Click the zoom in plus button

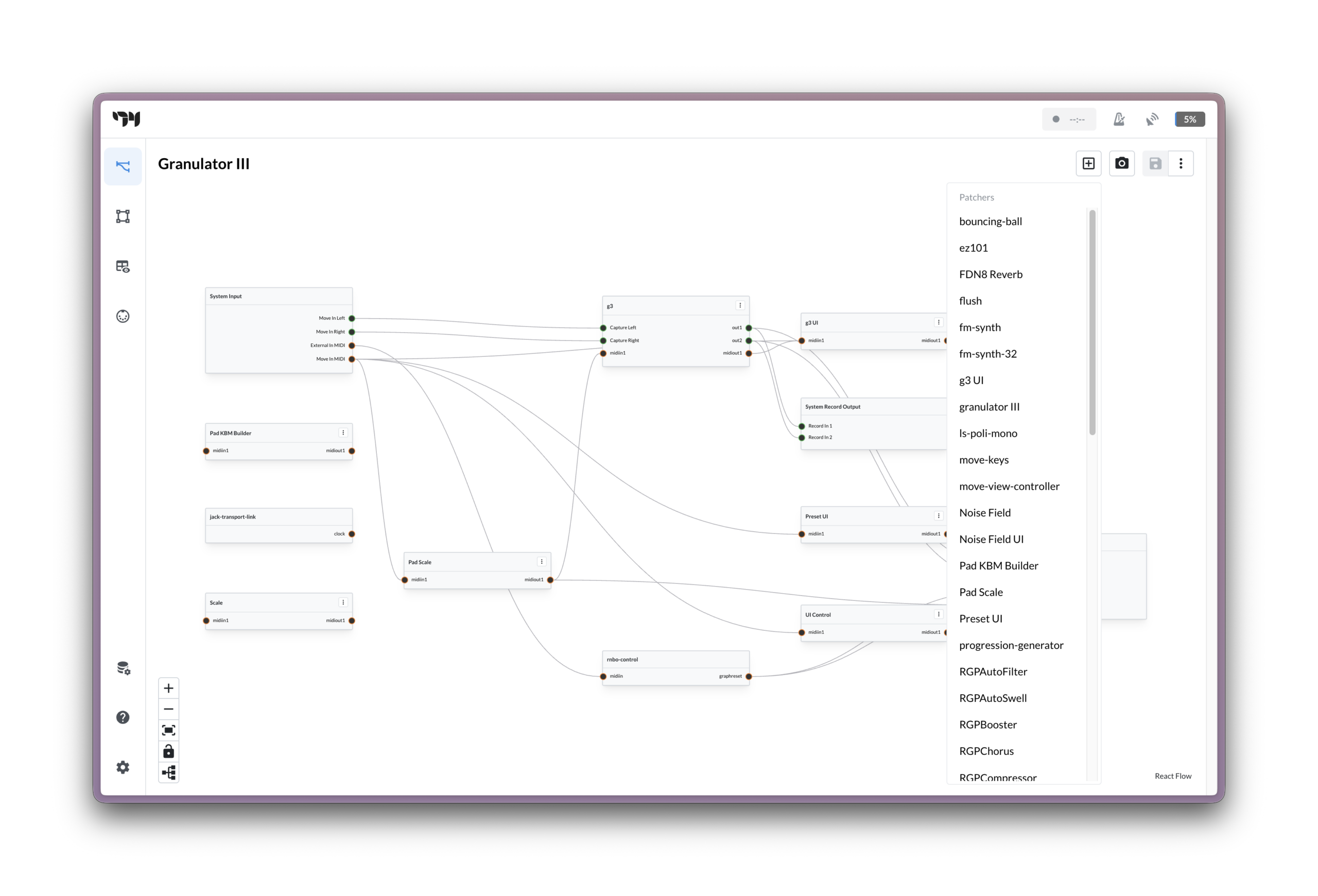[x=168, y=688]
